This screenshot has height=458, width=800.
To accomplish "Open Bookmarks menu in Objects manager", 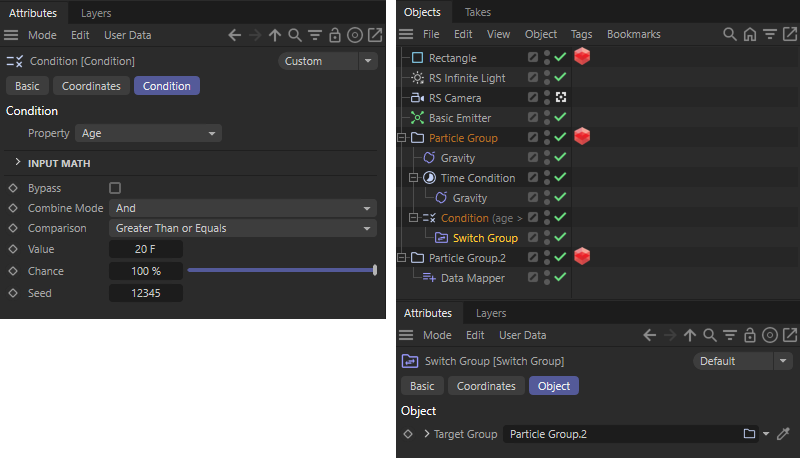I will click(634, 34).
